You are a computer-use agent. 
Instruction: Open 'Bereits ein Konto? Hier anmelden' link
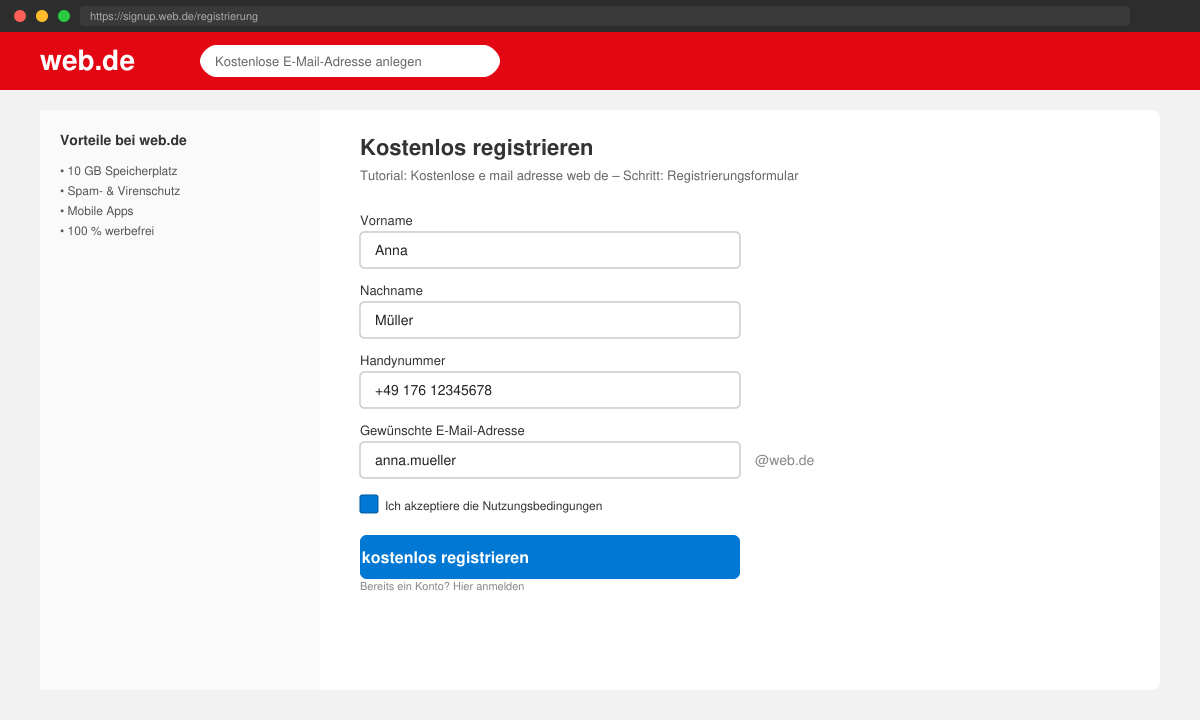click(x=442, y=587)
